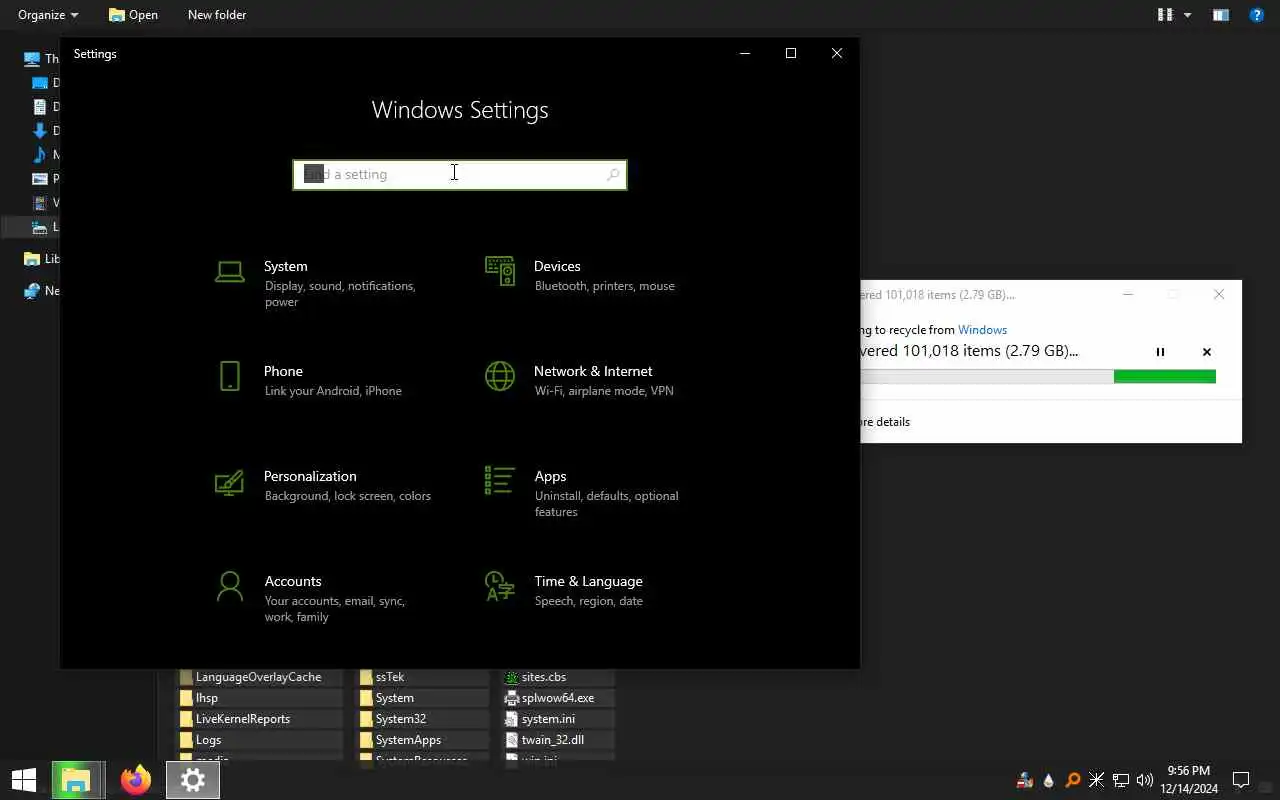Select the LiveKernelReports folder
This screenshot has width=1280, height=800.
(x=235, y=719)
